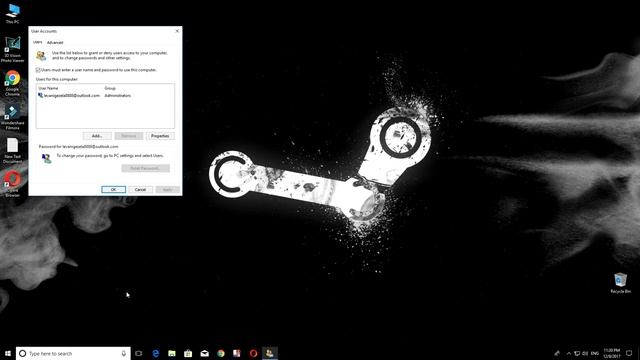The width and height of the screenshot is (640, 360).
Task: Select New Text Document file on desktop
Action: point(12,151)
